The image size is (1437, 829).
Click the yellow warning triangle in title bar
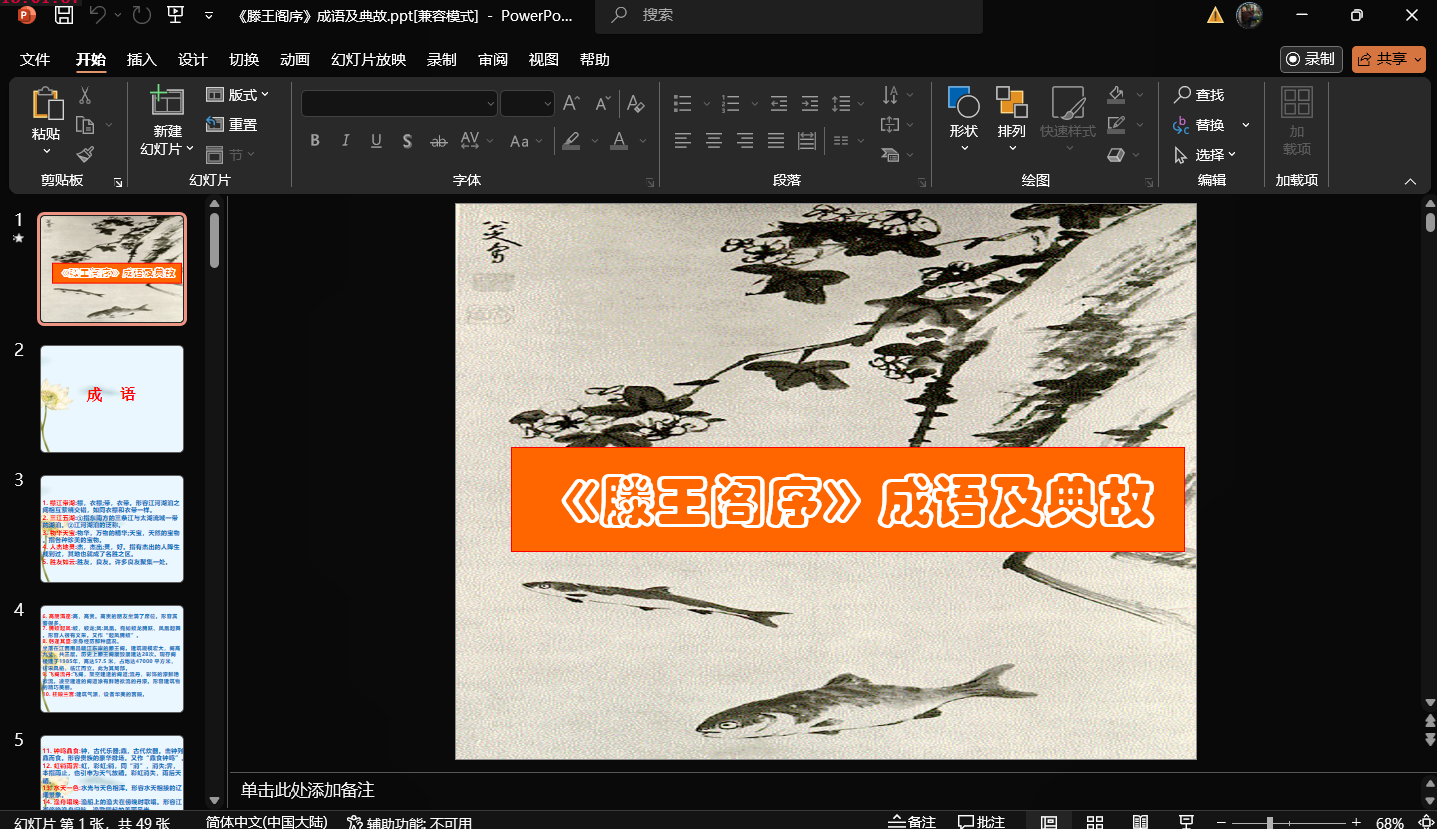(x=1215, y=15)
